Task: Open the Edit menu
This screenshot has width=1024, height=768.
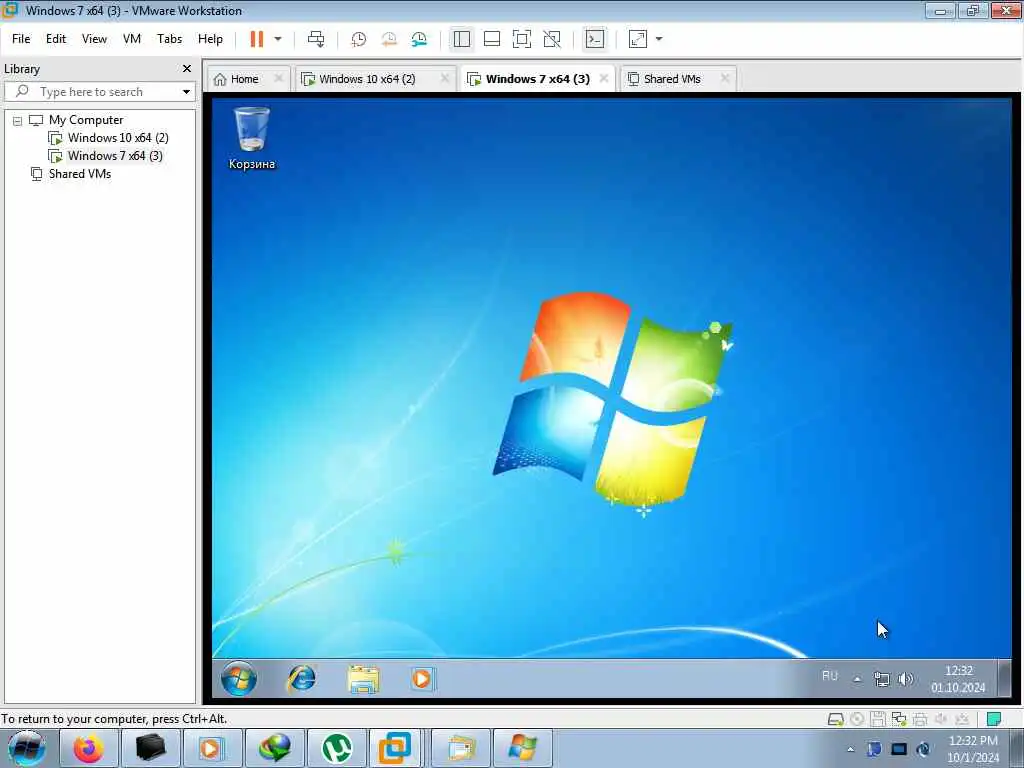Action: click(x=56, y=39)
